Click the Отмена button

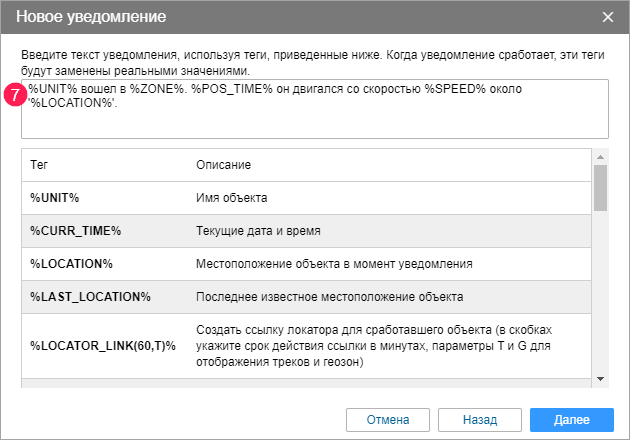(x=387, y=419)
